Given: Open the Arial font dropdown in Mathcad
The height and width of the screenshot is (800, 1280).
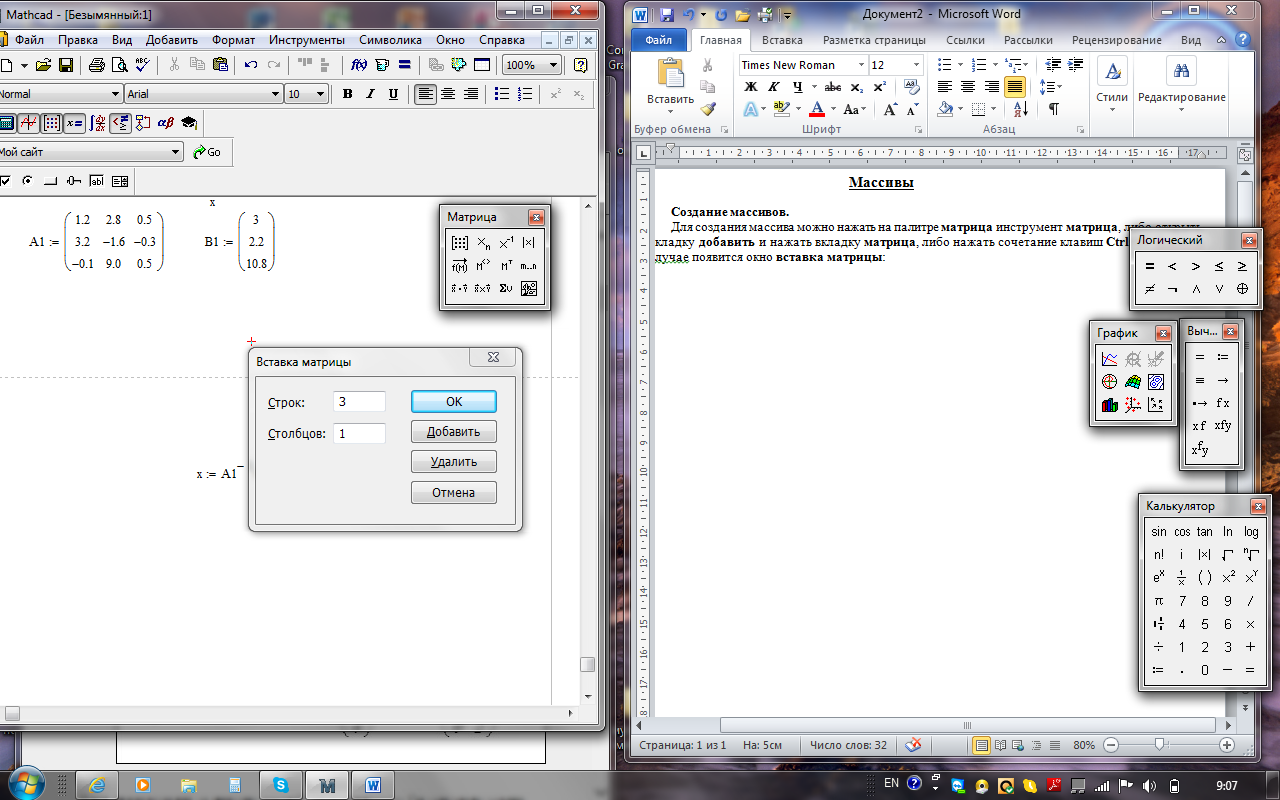Looking at the screenshot, I should (x=275, y=94).
